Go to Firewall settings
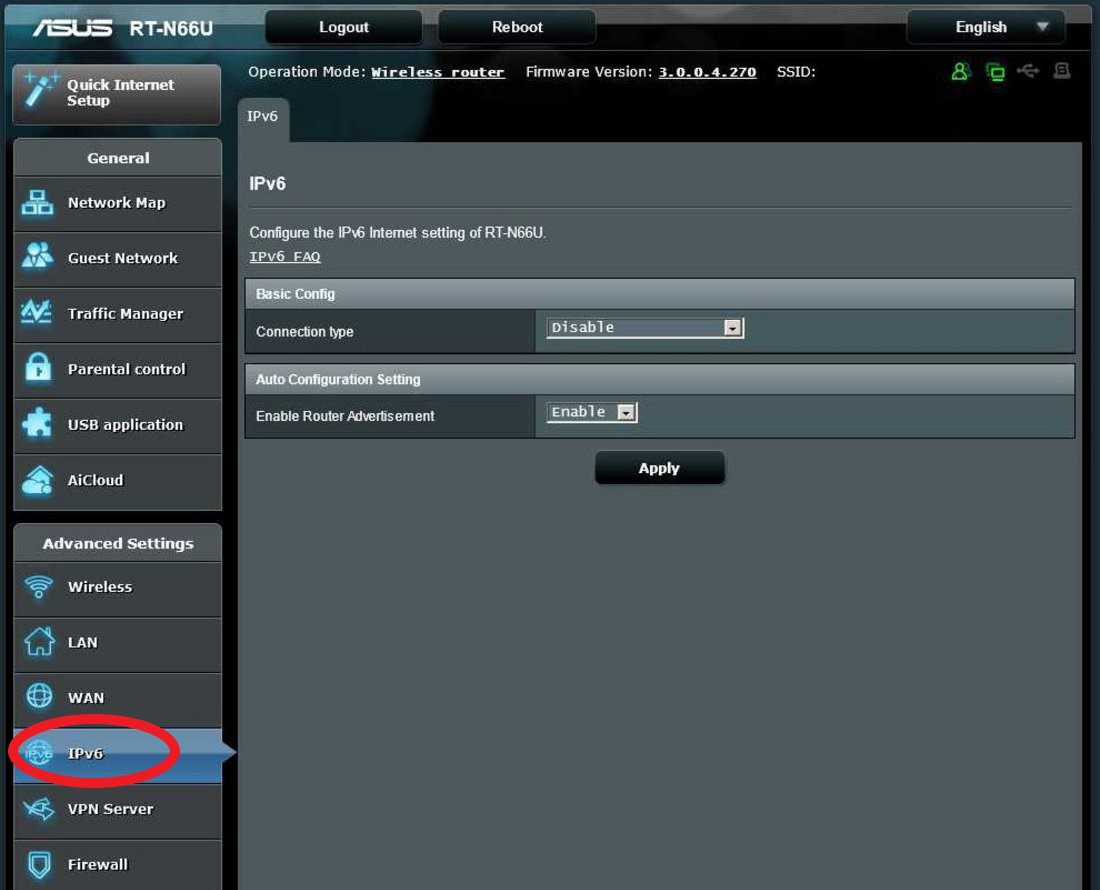The image size is (1100, 890). coord(117,865)
